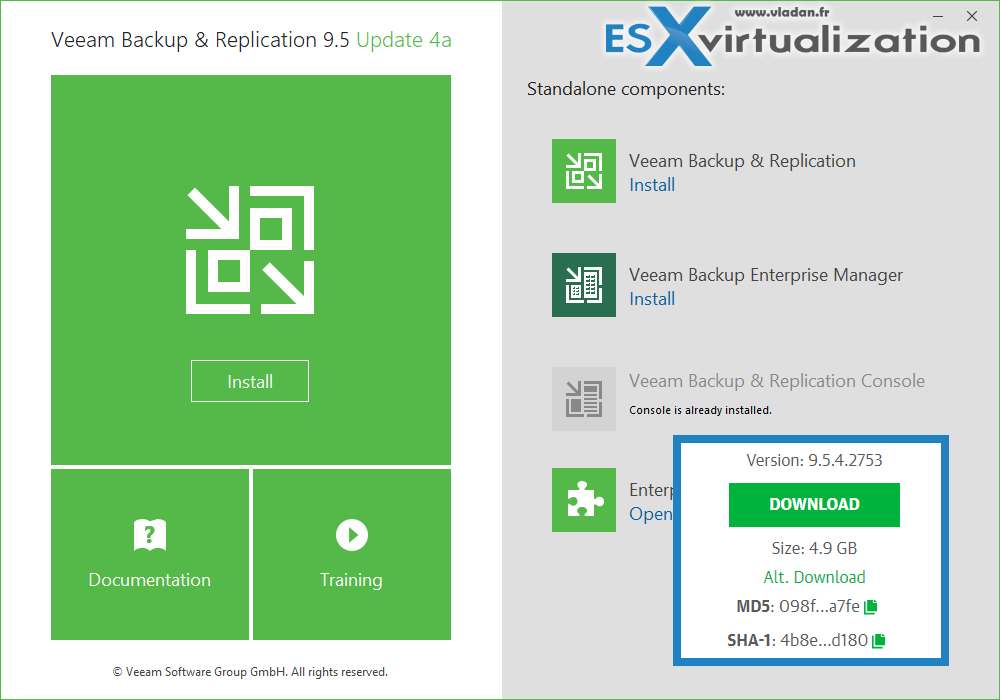The image size is (1000, 700).
Task: Open the Documentation tile
Action: (150, 555)
